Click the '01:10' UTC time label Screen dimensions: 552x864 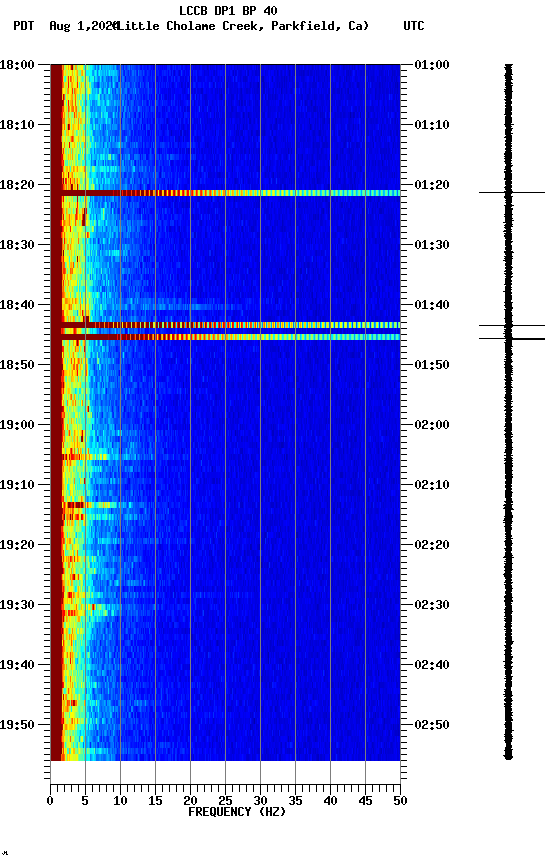click(x=432, y=125)
